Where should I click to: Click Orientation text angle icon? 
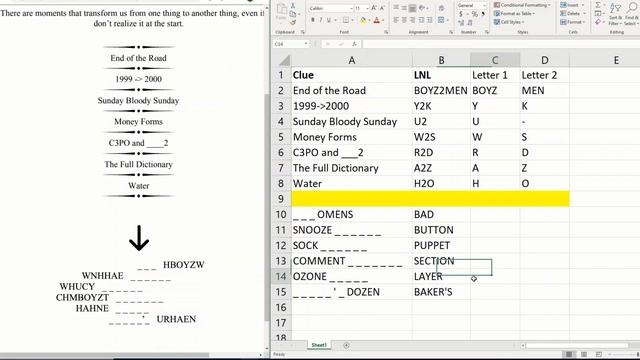[x=423, y=8]
